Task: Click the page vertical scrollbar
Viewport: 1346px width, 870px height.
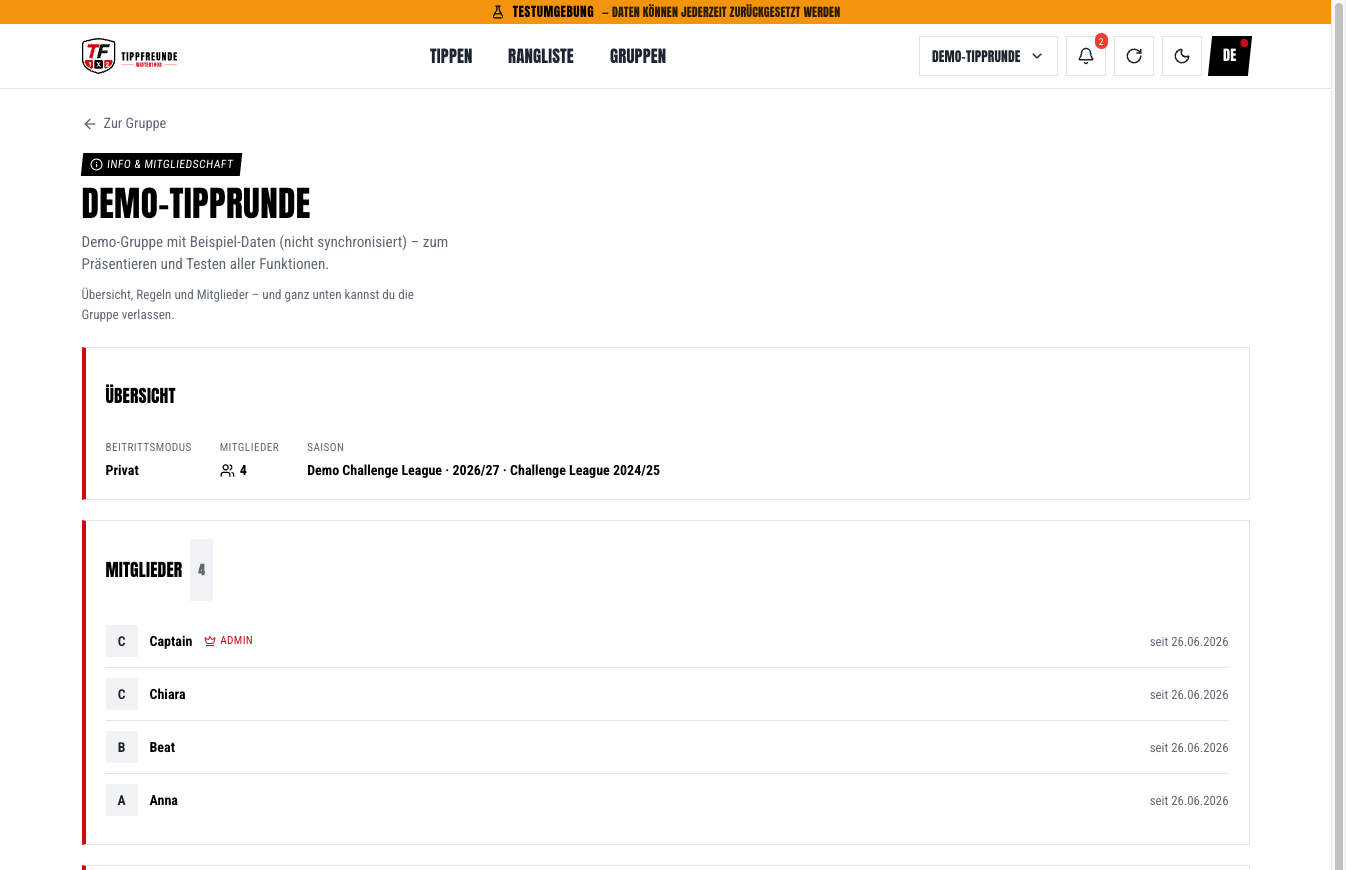Action: (x=1339, y=435)
